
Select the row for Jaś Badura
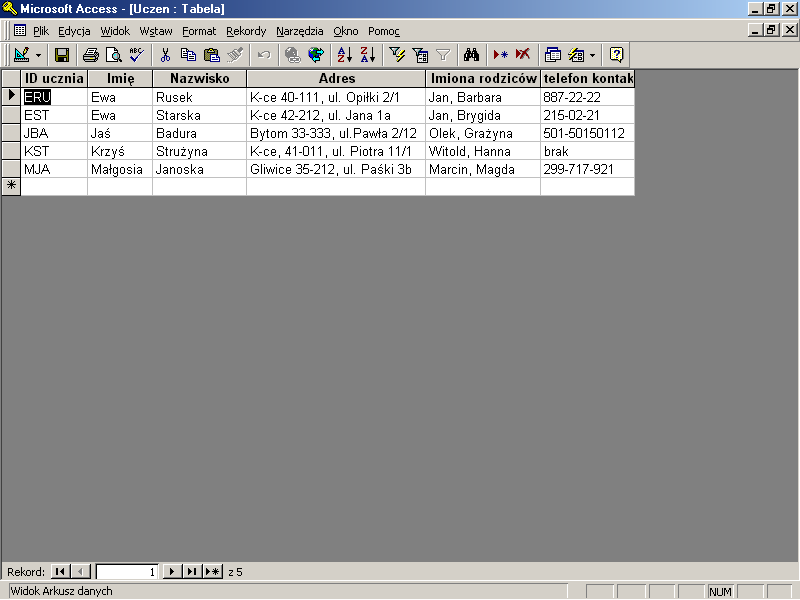point(11,133)
